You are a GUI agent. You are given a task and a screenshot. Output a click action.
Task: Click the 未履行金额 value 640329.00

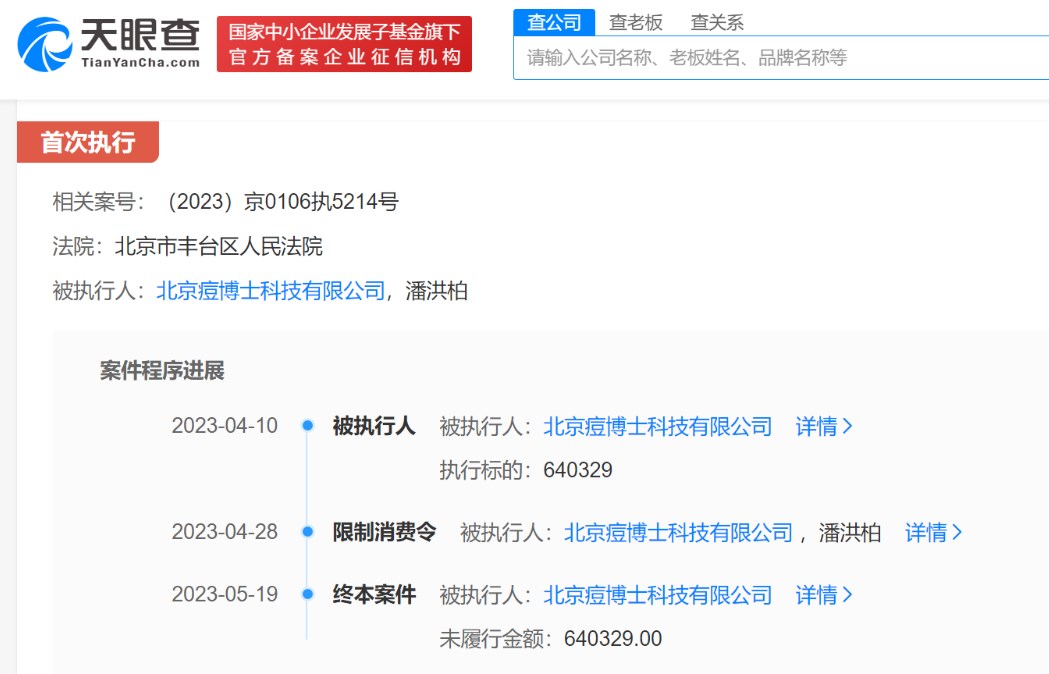613,639
